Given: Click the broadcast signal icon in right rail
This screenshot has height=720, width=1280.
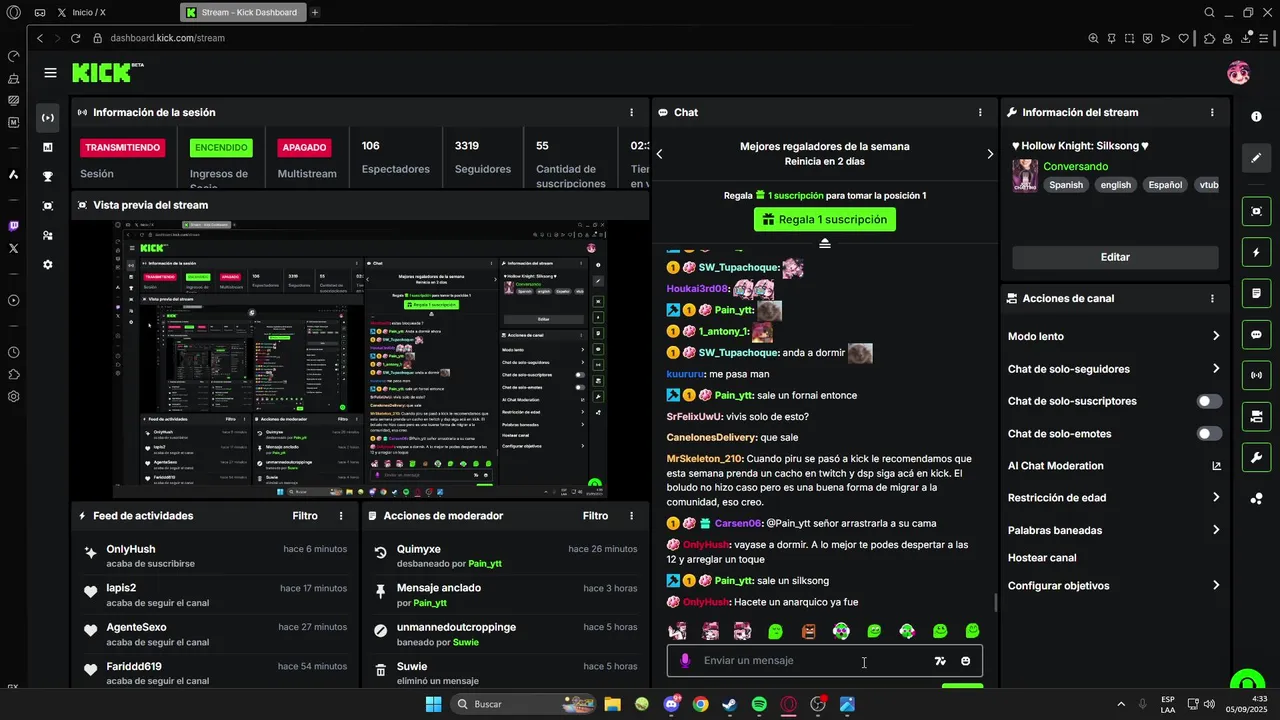Looking at the screenshot, I should (x=1256, y=376).
